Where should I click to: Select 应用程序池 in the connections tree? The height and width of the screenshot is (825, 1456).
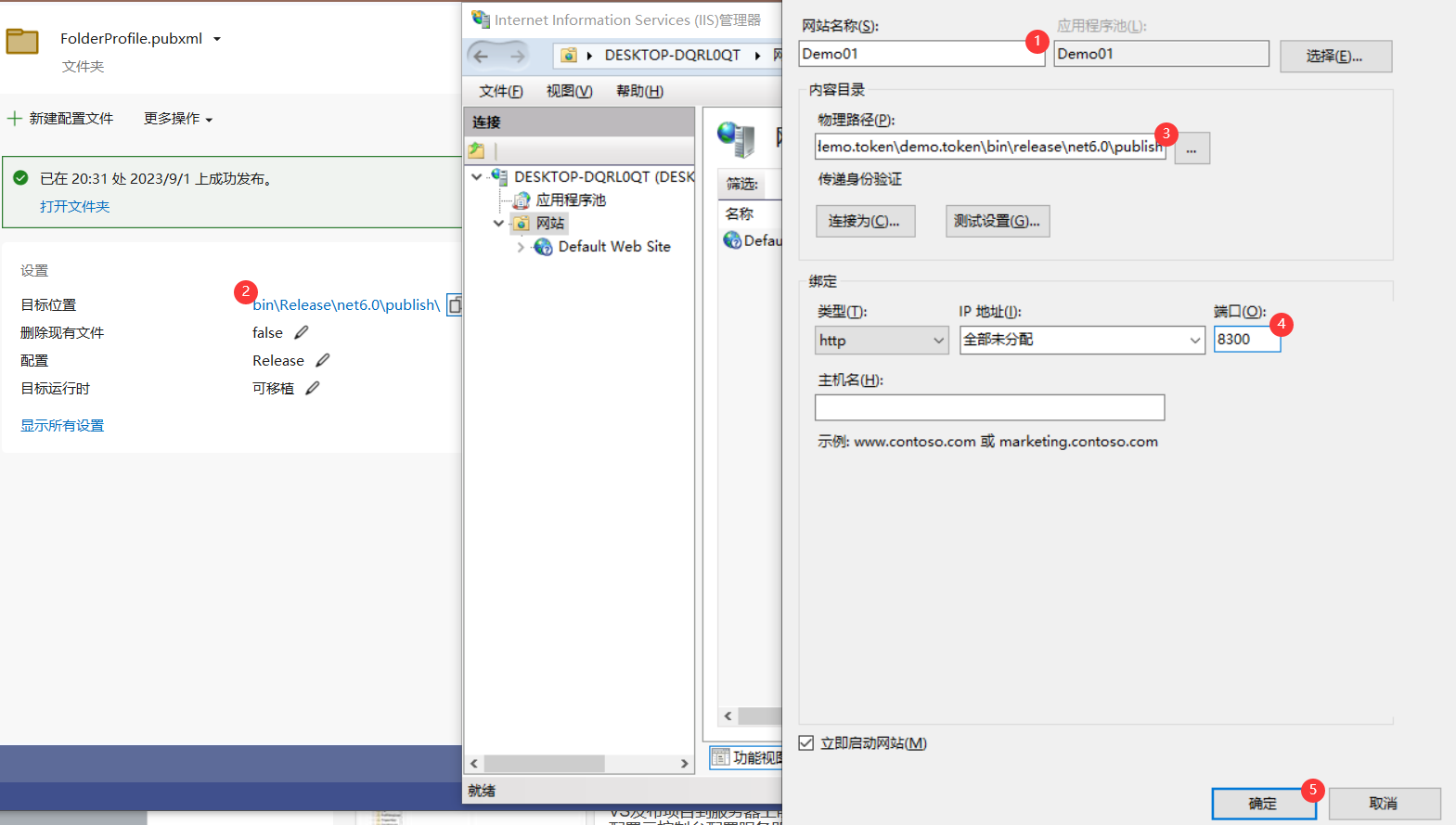tap(571, 200)
